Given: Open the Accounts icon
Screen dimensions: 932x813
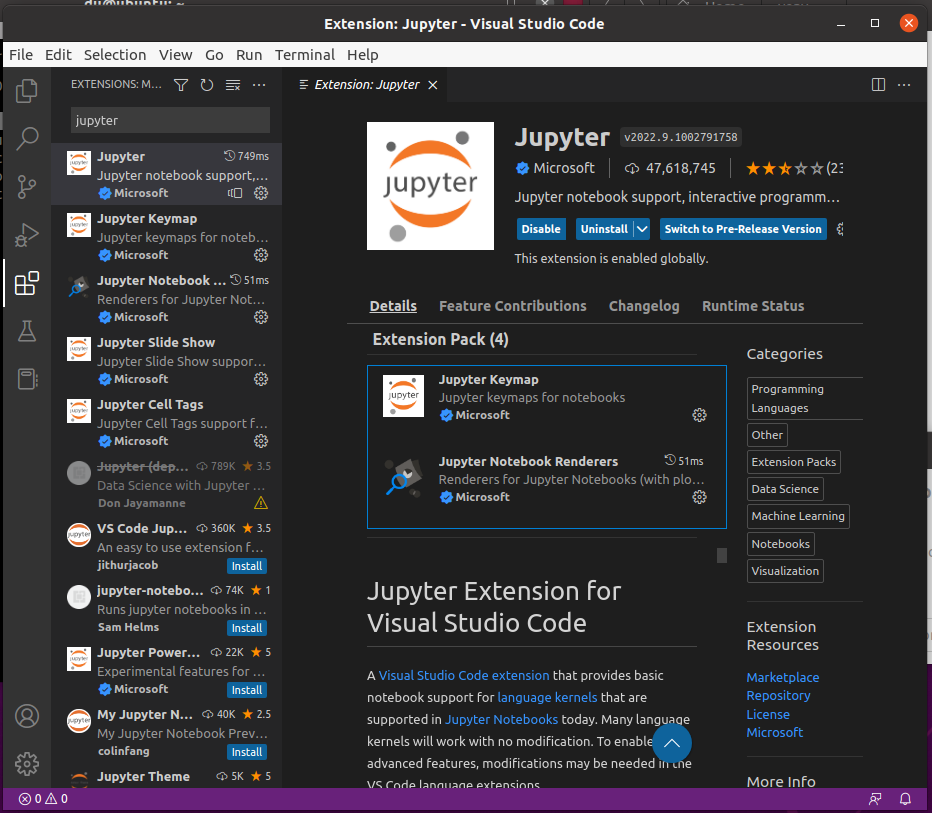Looking at the screenshot, I should (x=27, y=716).
